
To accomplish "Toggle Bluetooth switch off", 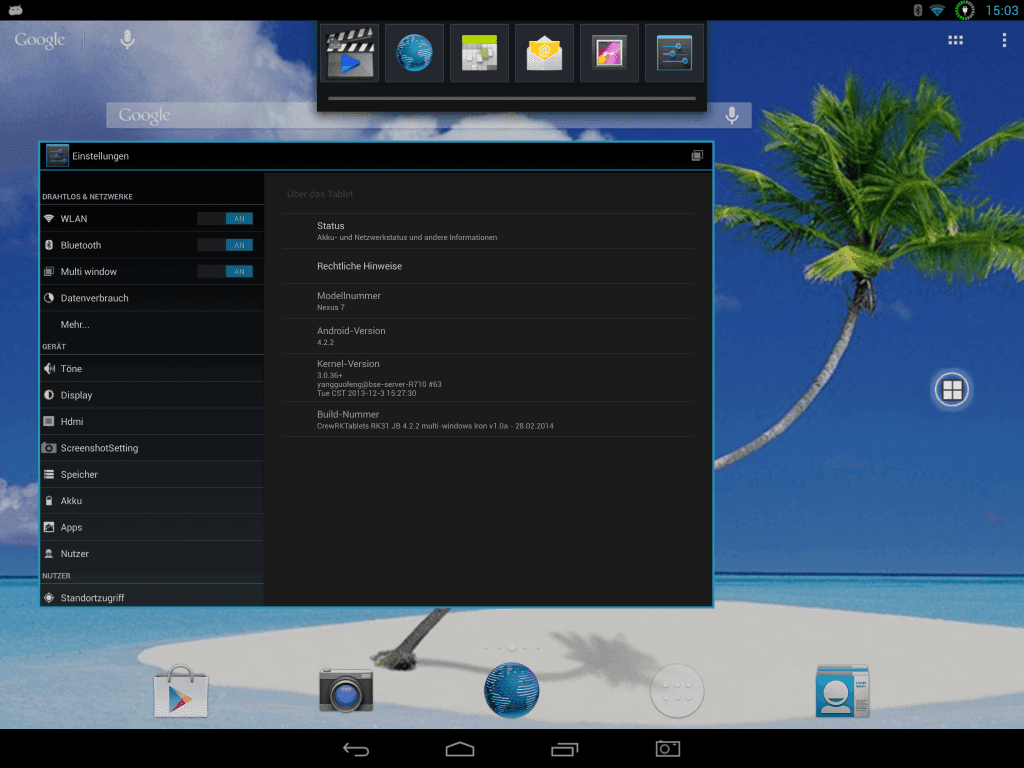I will [225, 245].
